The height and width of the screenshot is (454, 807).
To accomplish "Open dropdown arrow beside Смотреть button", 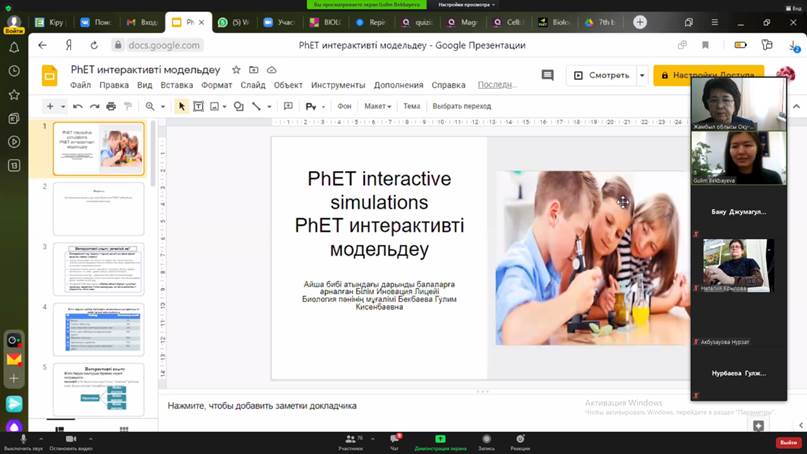I will point(642,75).
